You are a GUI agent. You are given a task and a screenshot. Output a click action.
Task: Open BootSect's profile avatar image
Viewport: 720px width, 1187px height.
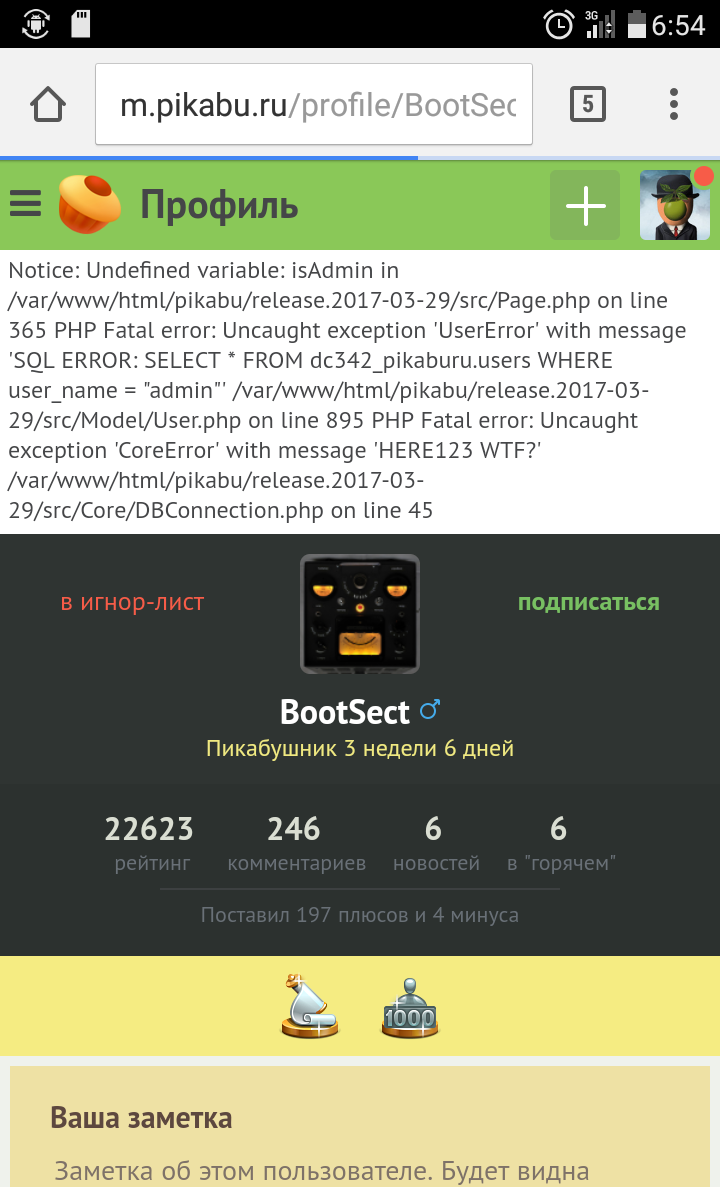pos(360,614)
